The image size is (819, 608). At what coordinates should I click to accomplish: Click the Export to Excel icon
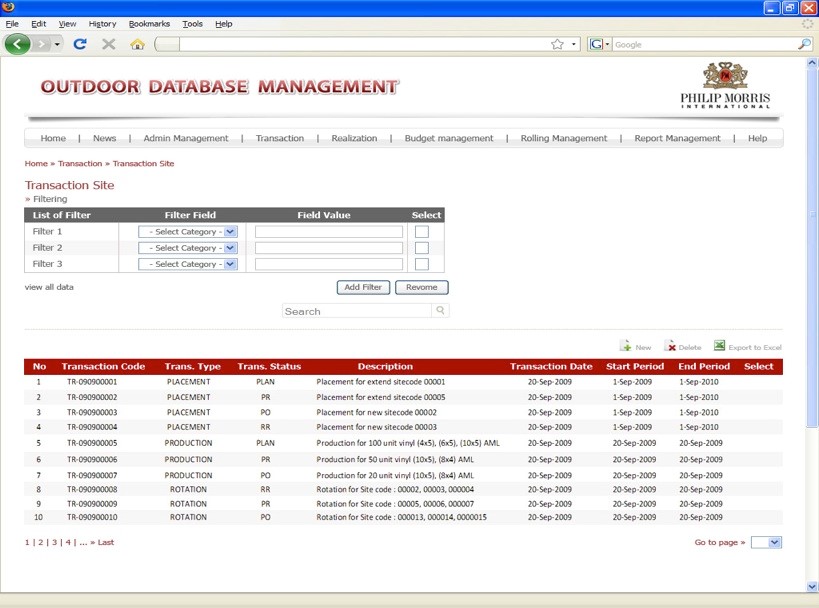coord(719,346)
